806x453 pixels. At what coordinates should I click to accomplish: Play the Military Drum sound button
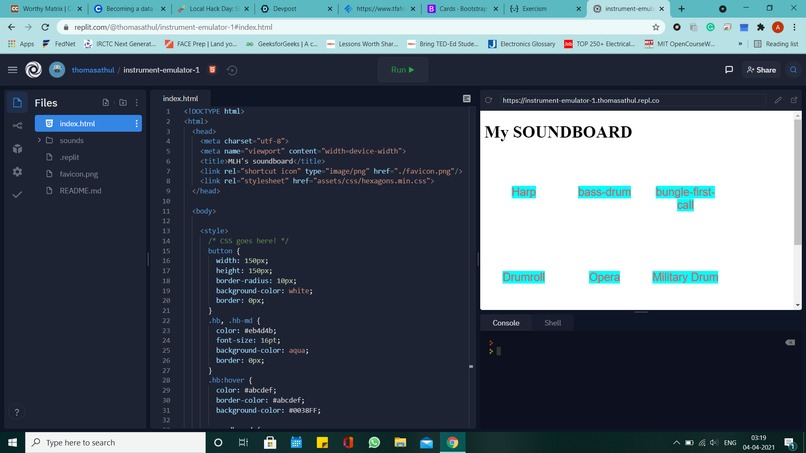click(x=685, y=277)
